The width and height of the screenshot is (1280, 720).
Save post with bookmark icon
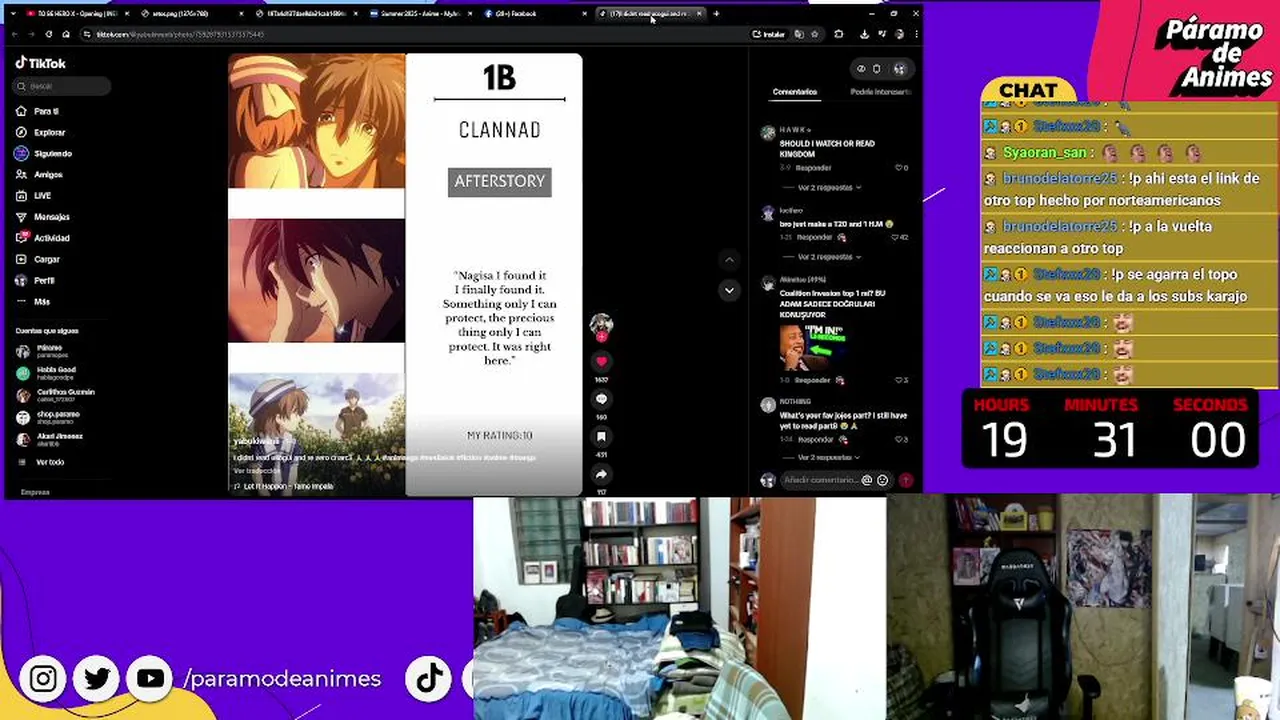tap(601, 436)
